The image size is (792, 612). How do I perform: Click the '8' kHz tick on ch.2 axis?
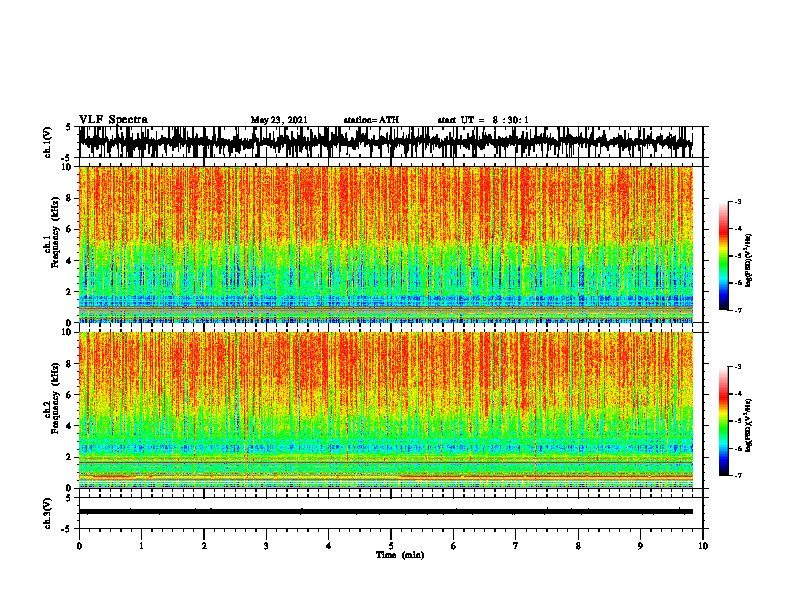pos(69,364)
